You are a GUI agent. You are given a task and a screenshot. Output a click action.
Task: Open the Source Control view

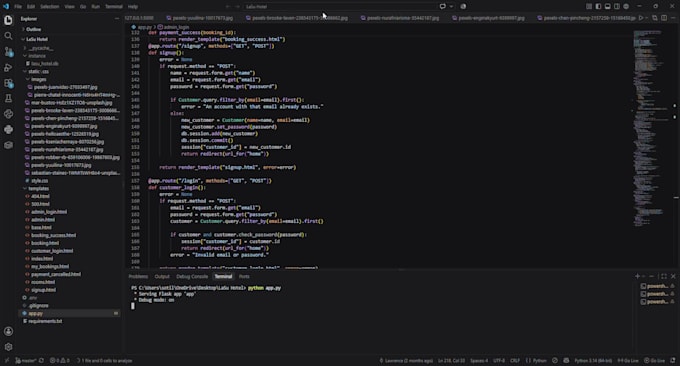8,52
